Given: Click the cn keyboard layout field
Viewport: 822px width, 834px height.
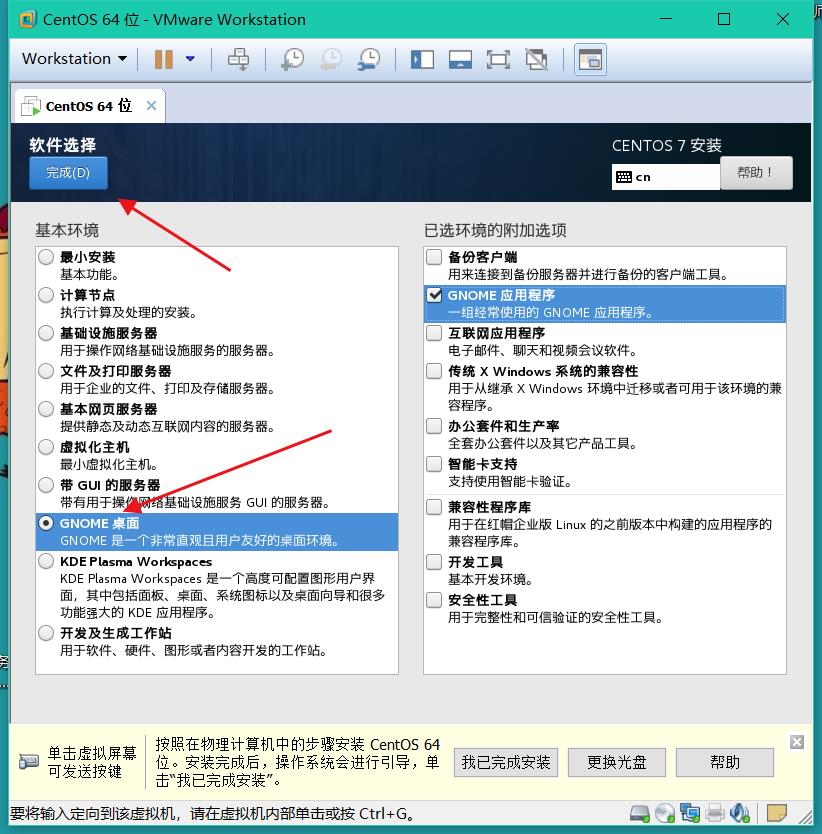Looking at the screenshot, I should click(666, 177).
